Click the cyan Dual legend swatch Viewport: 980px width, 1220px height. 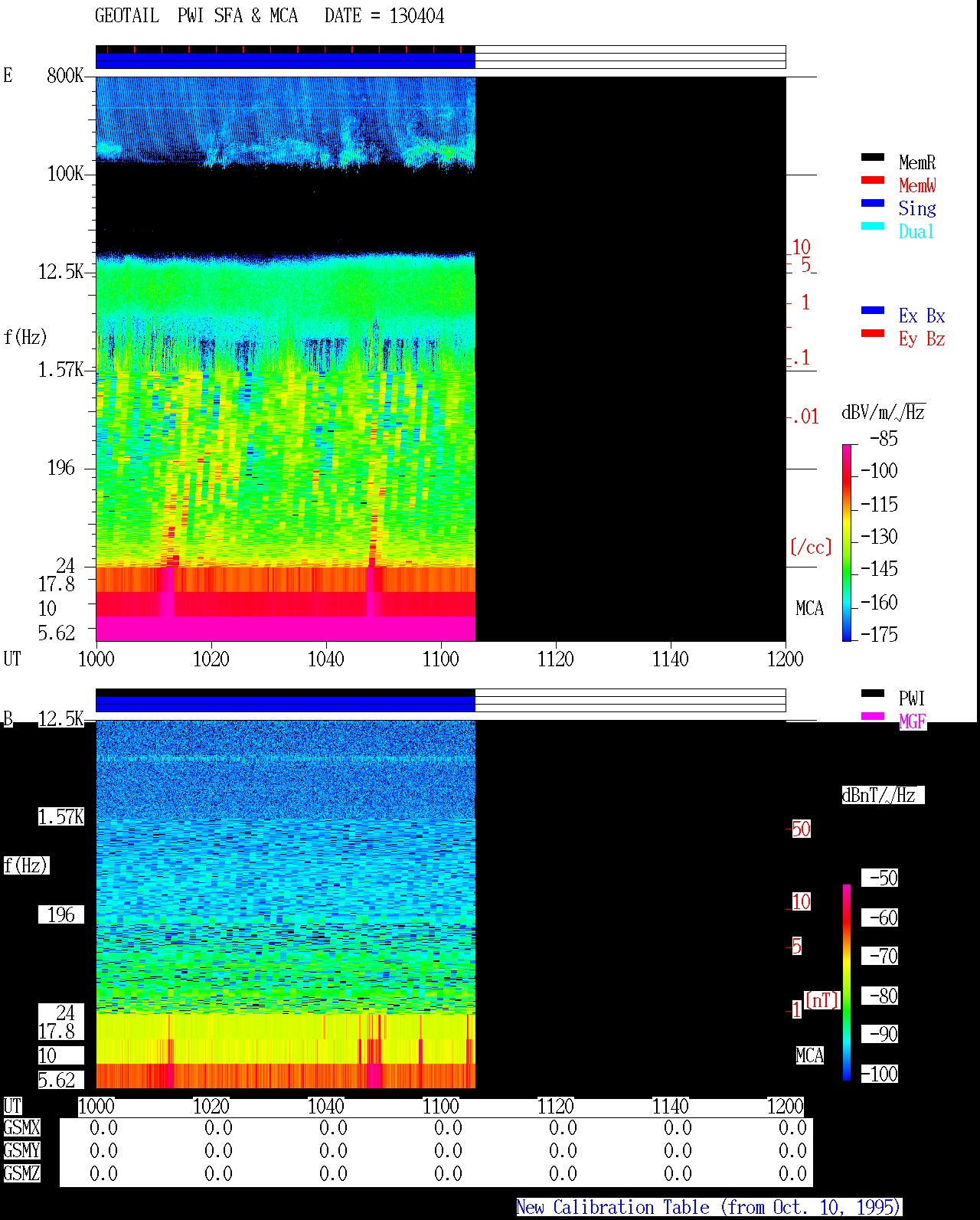[x=873, y=226]
